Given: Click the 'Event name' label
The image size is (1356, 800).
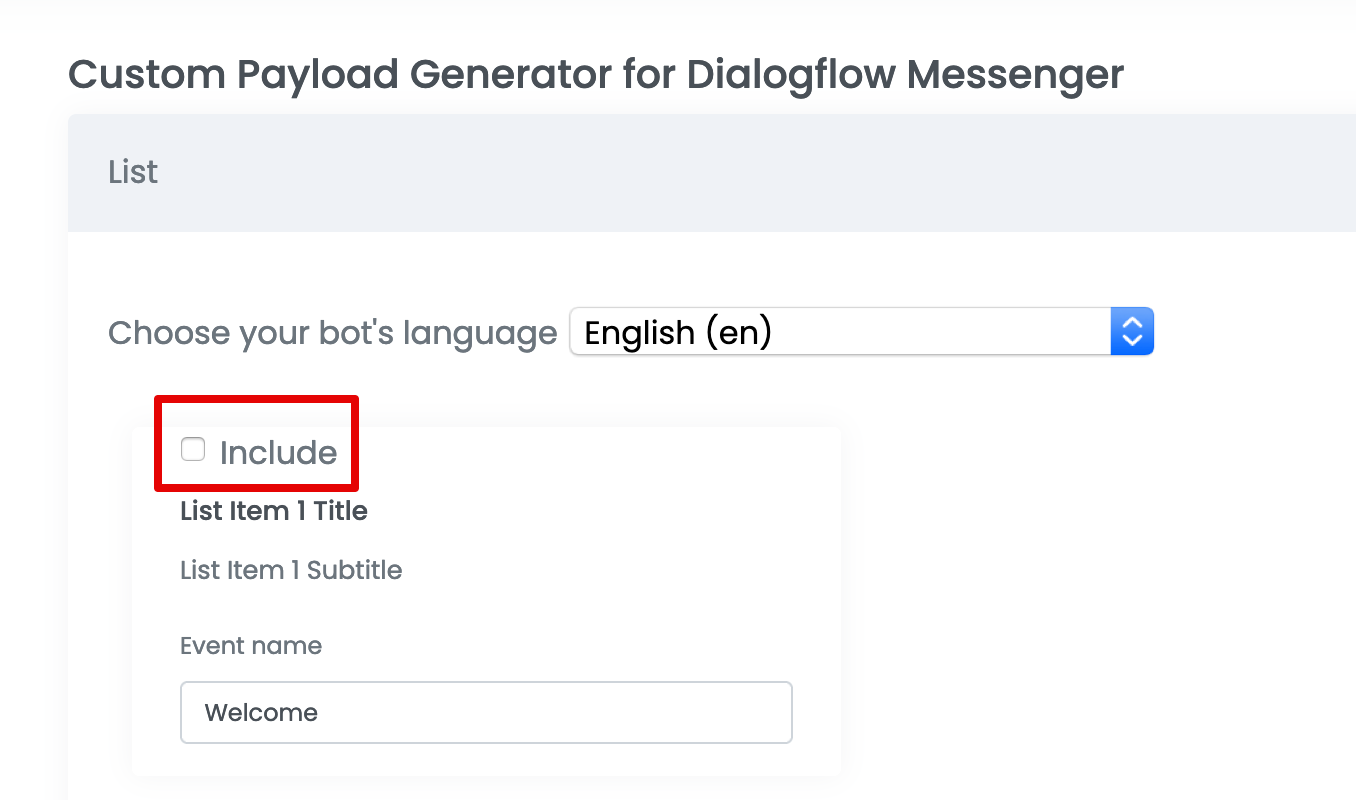Looking at the screenshot, I should tap(251, 646).
